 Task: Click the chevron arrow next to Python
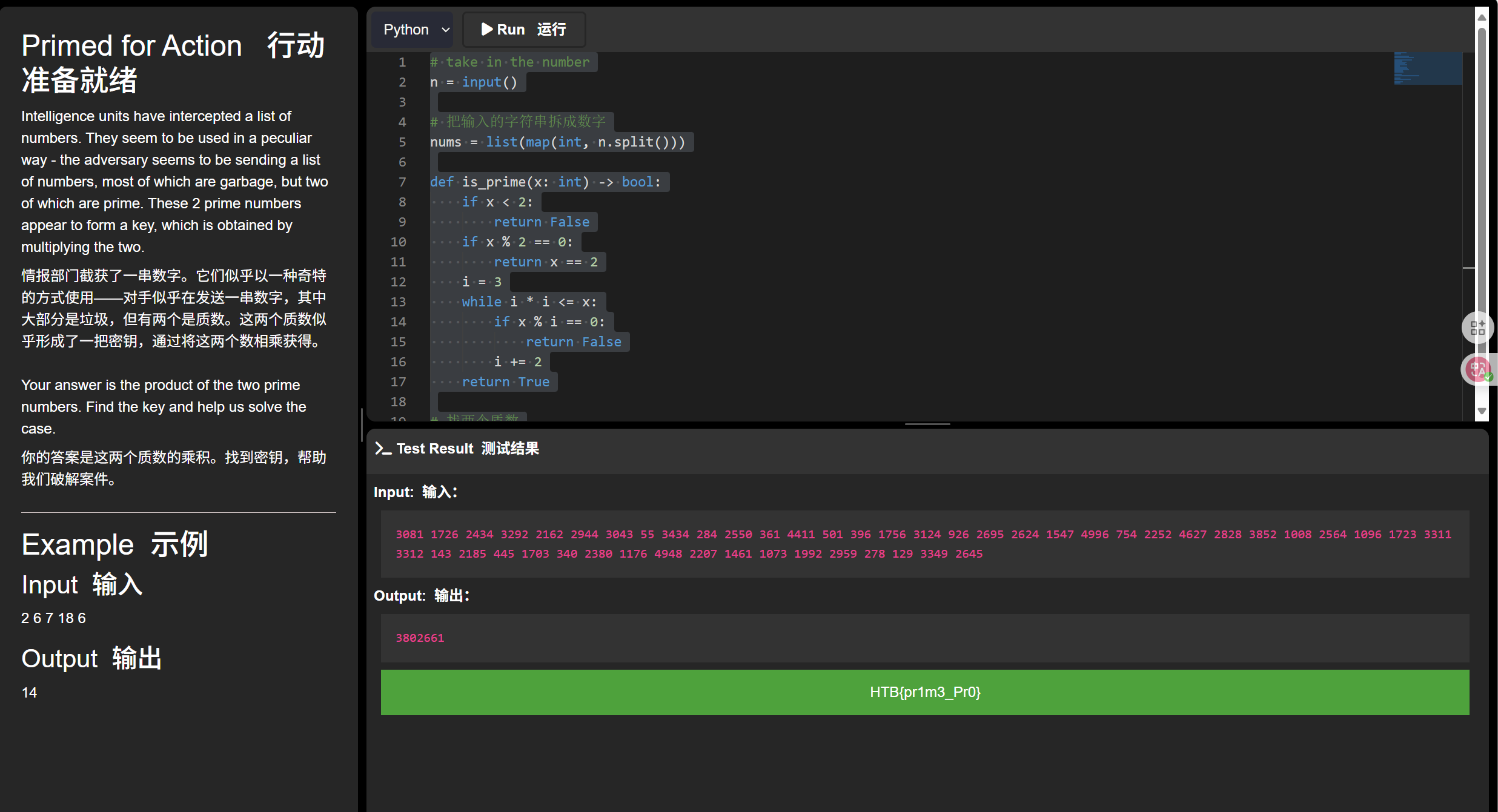point(446,30)
